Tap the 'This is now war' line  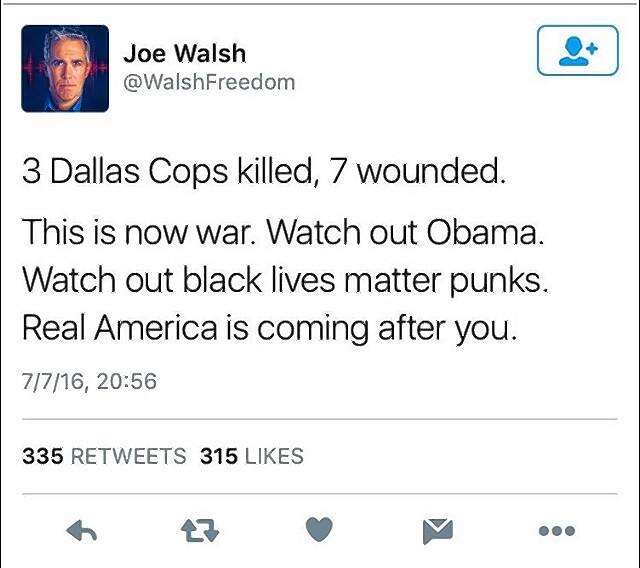tap(283, 233)
